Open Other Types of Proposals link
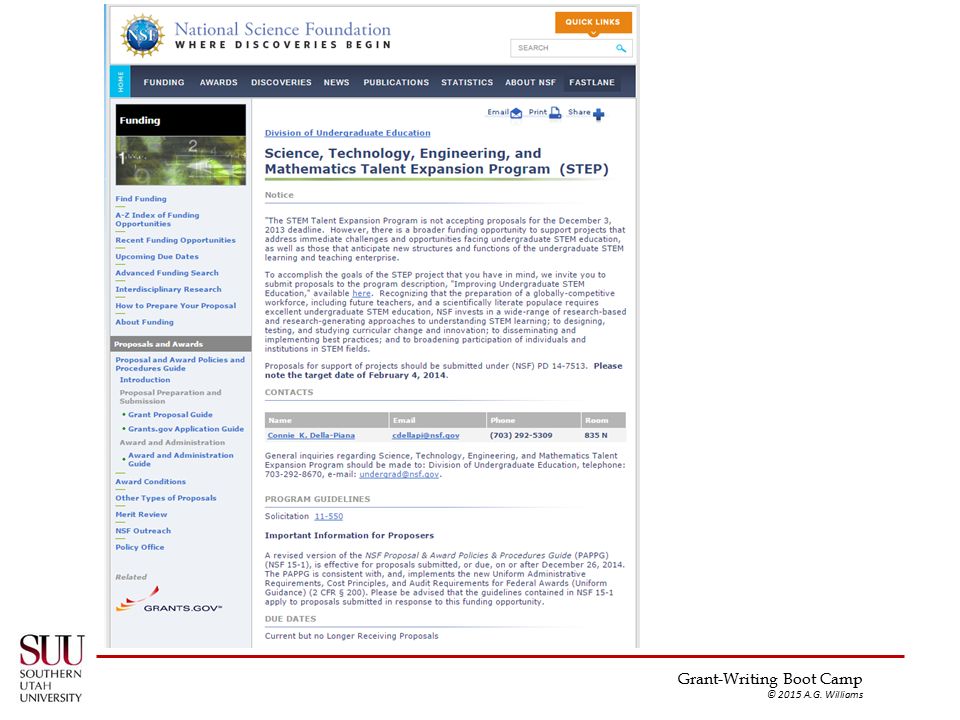Screen dimensions: 960x720 (166, 498)
